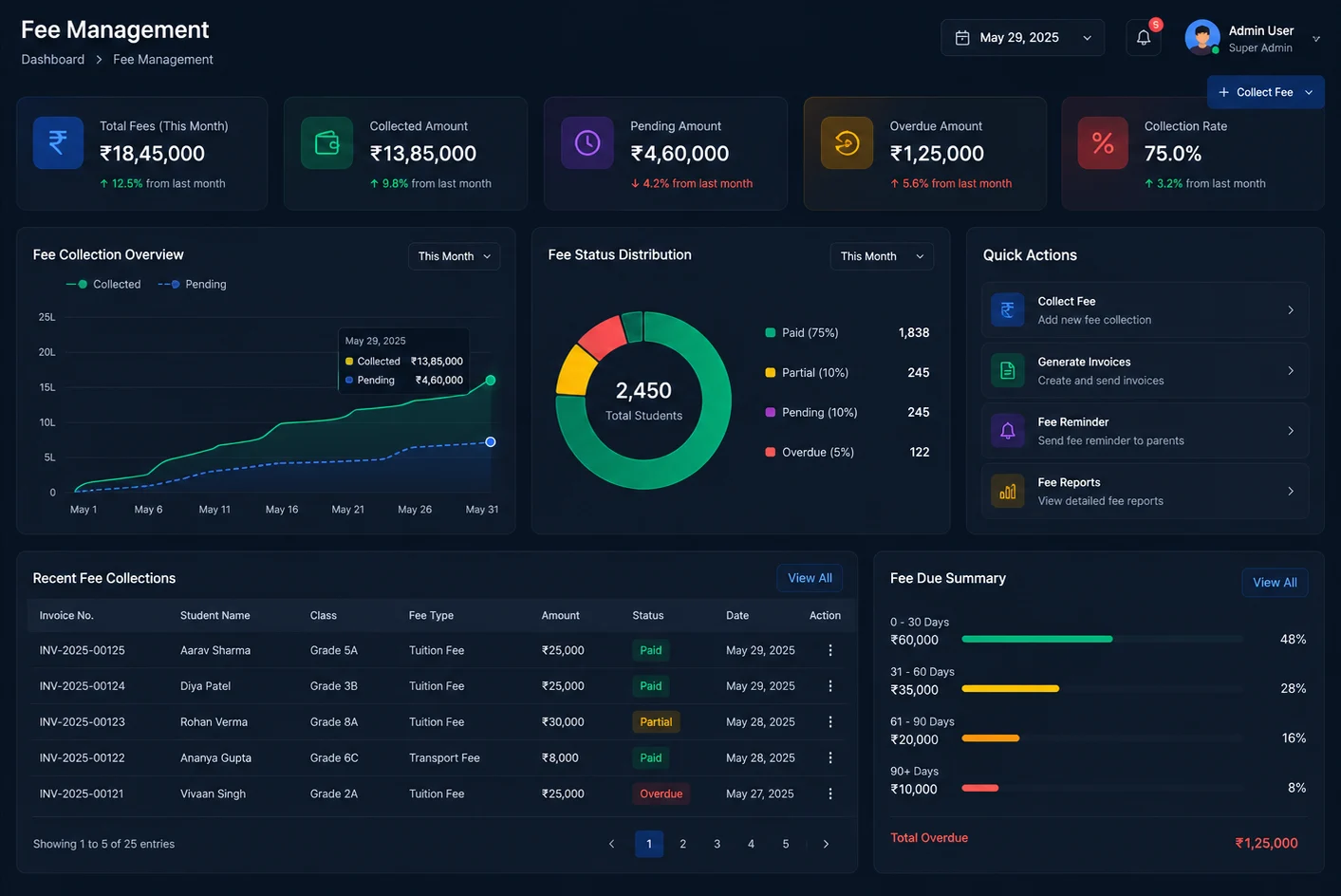The image size is (1341, 896).
Task: Click the 61 - 90 Days orange progress bar
Action: pyautogui.click(x=991, y=738)
